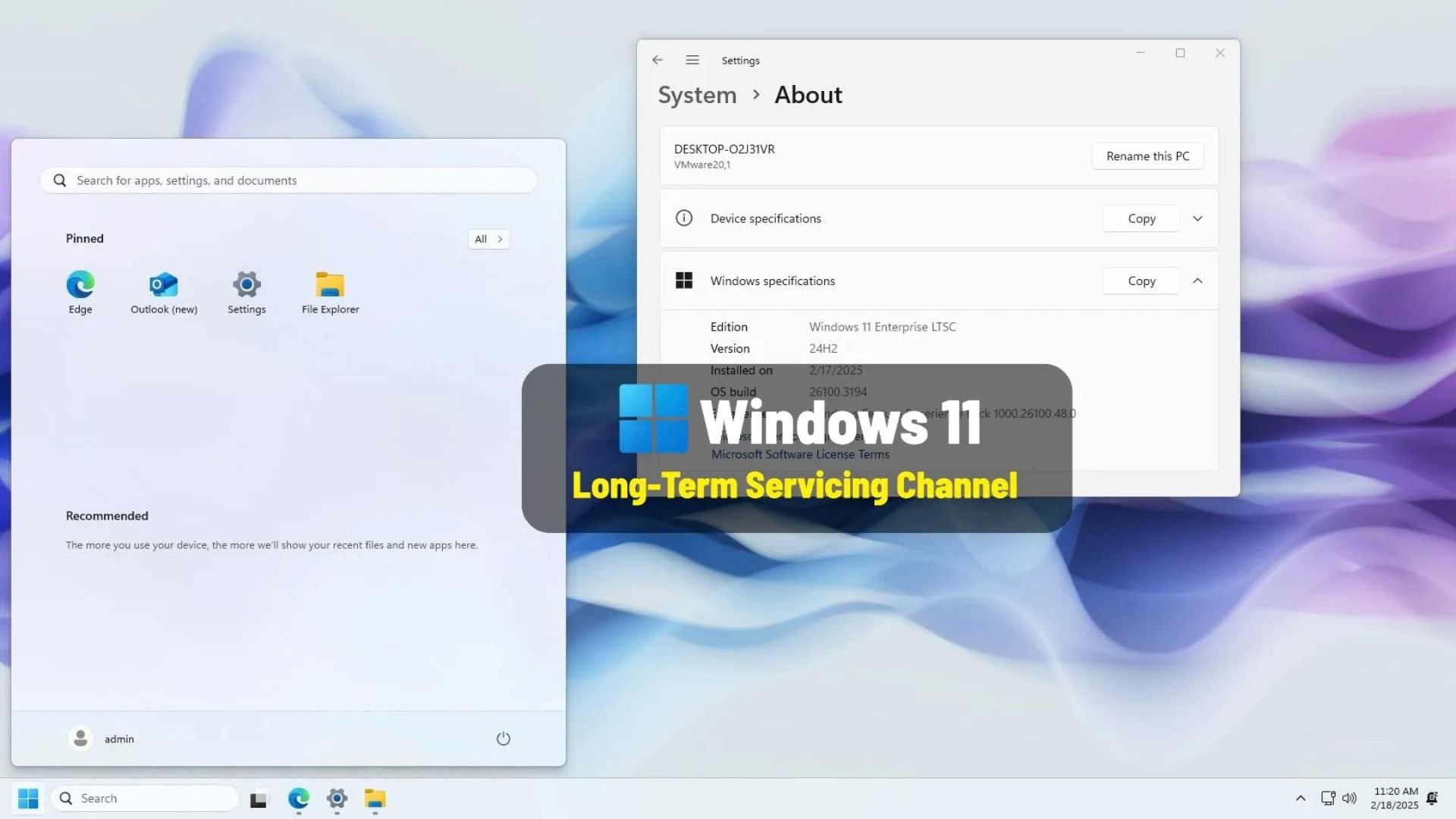
Task: Launch Outlook (new) from the Start menu
Action: (x=163, y=288)
